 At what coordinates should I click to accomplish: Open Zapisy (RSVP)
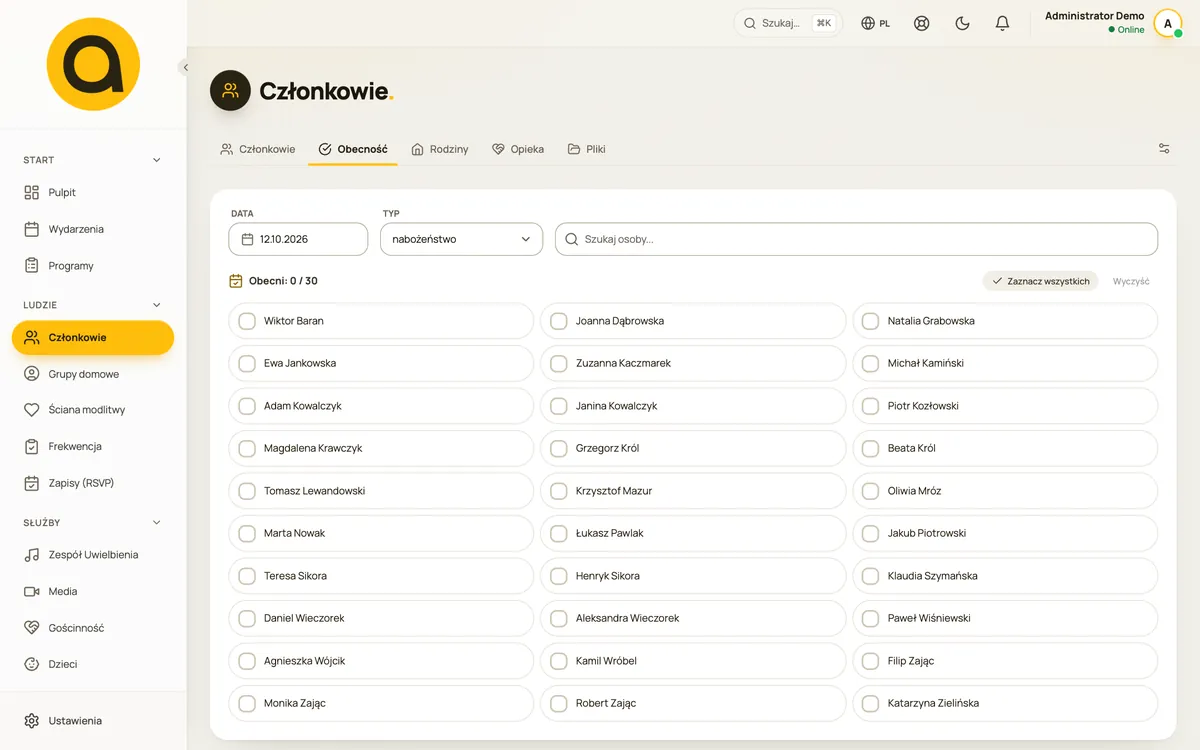point(93,483)
